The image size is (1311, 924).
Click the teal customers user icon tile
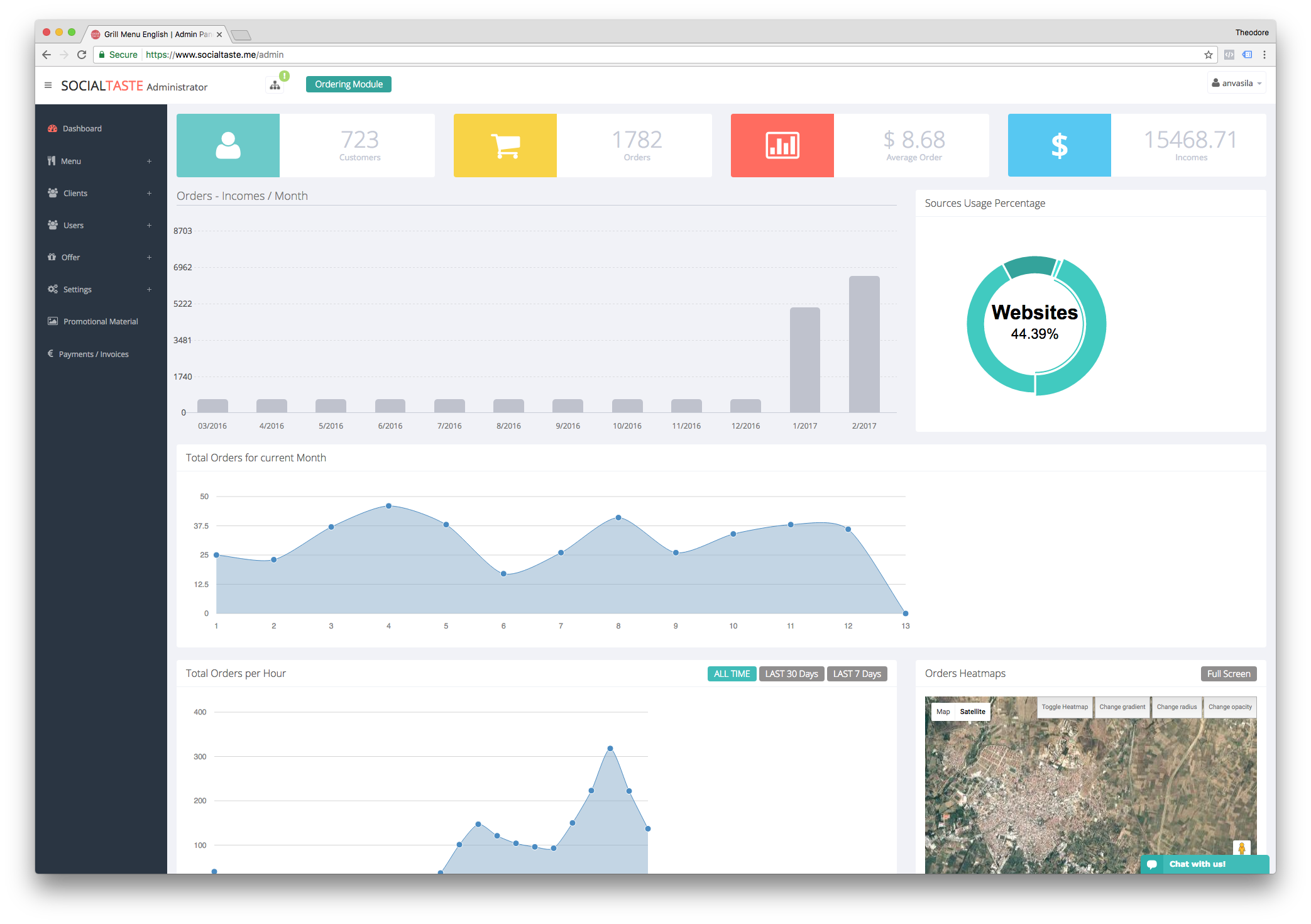tap(228, 145)
